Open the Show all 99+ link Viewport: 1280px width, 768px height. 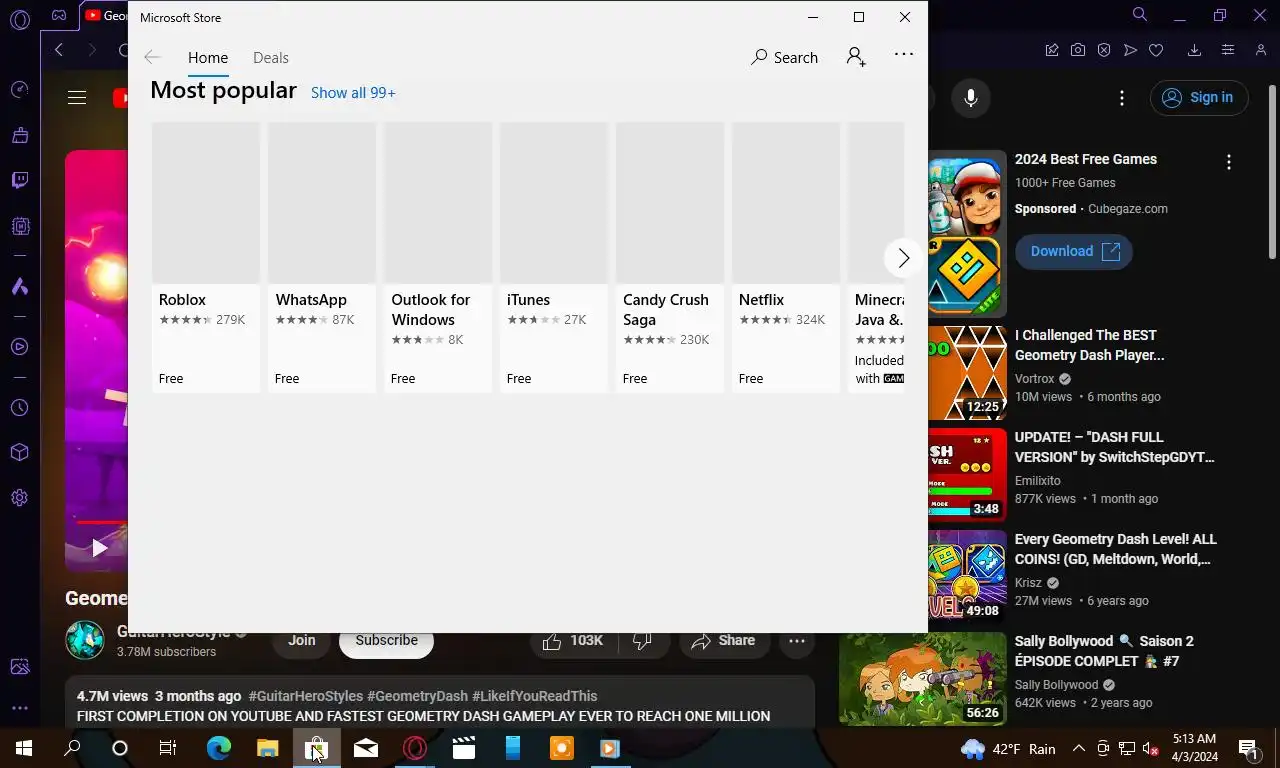[x=353, y=92]
